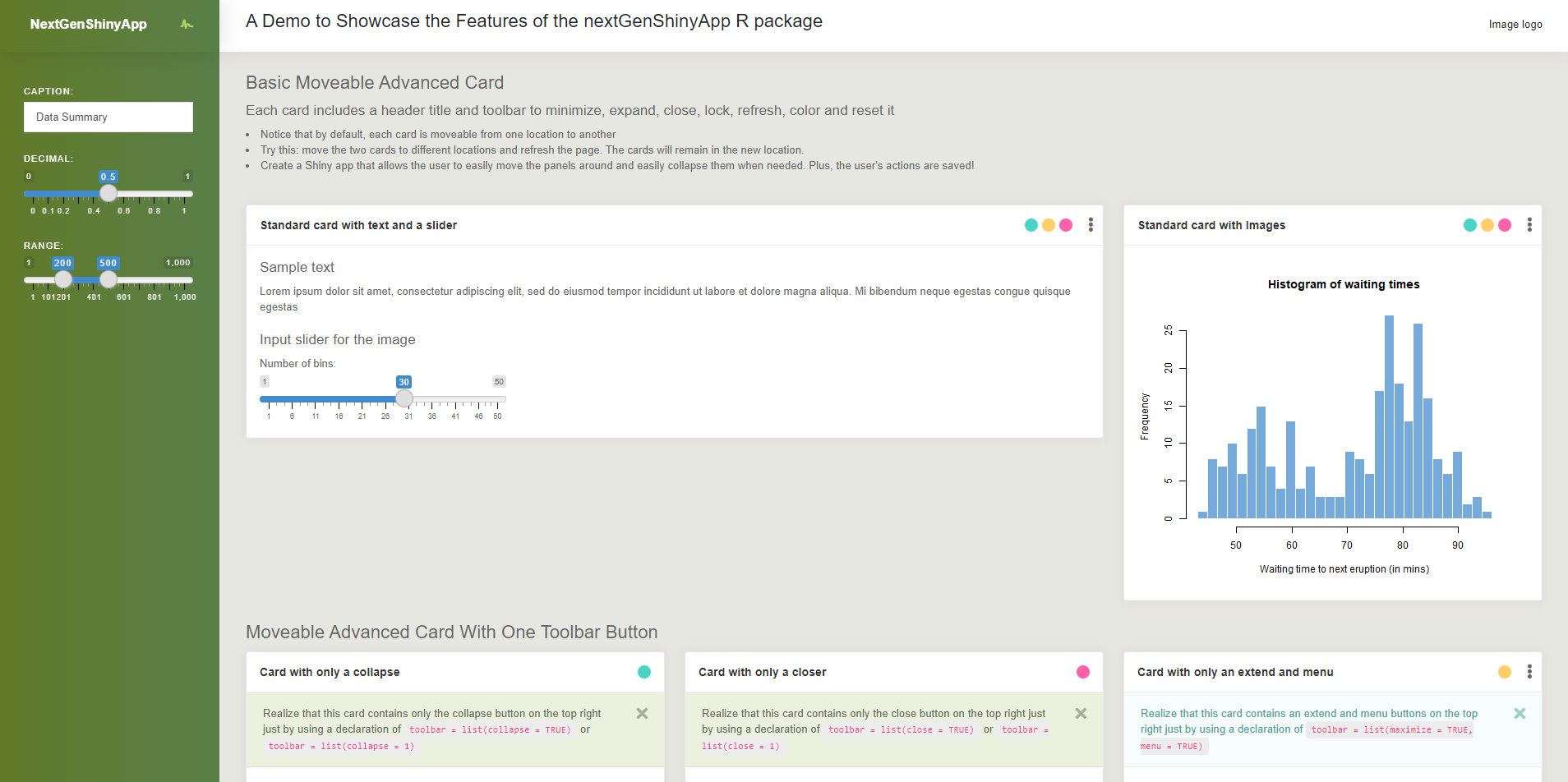This screenshot has height=782, width=1568.
Task: Click the teal collapse dot on Card with only a collapse
Action: coord(644,672)
